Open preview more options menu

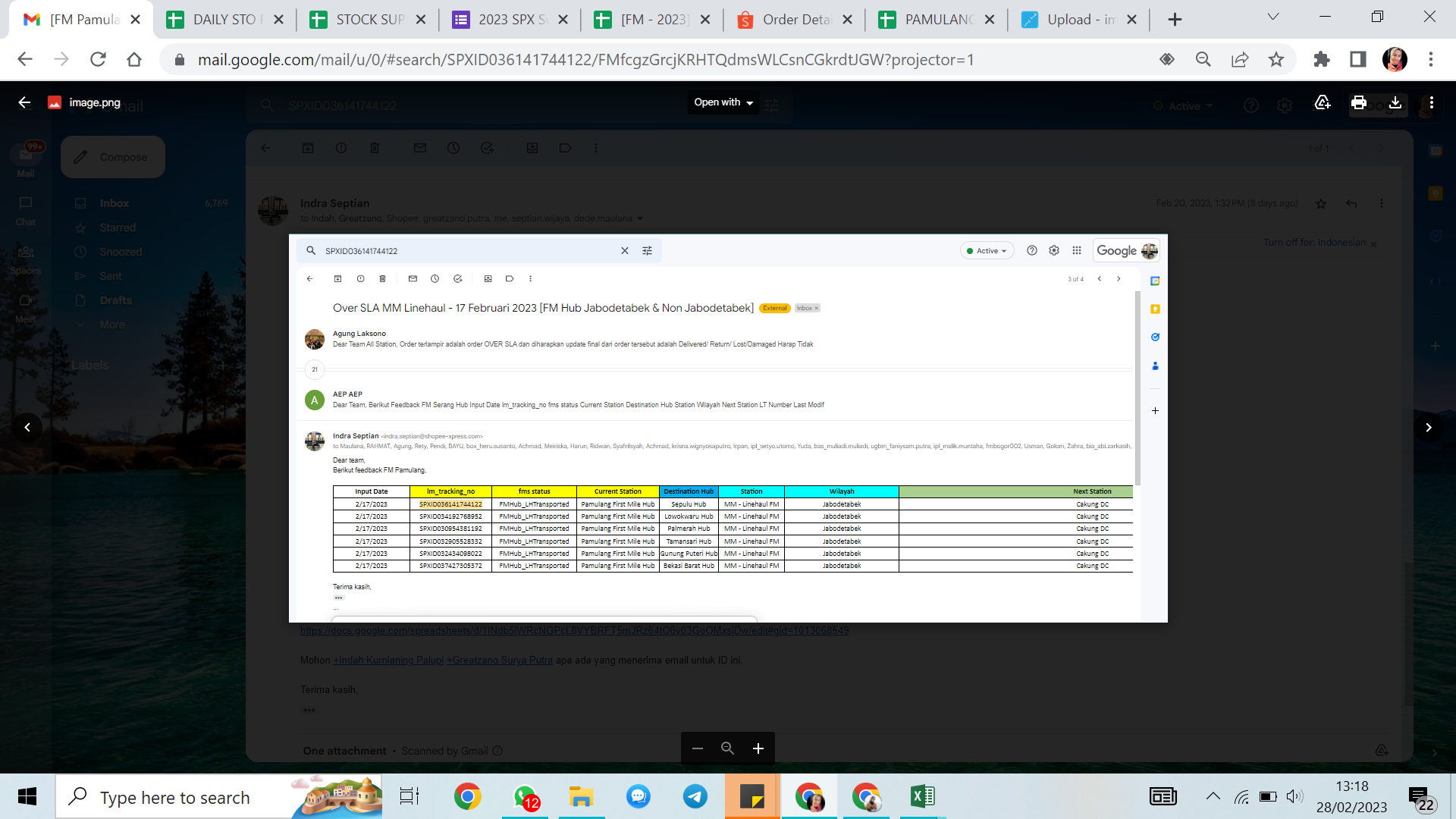1431,102
